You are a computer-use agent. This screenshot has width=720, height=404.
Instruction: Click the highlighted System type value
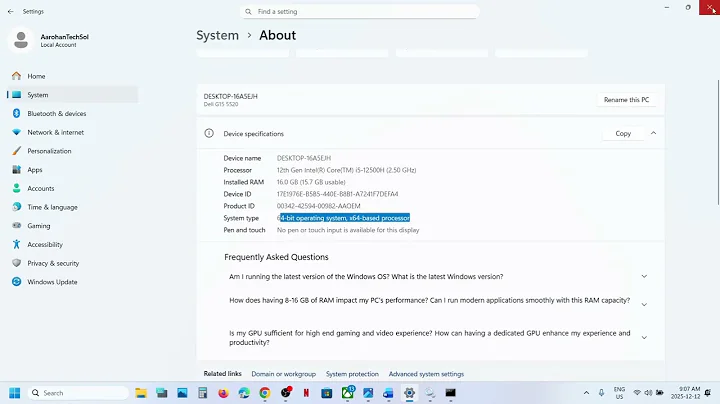(x=343, y=218)
